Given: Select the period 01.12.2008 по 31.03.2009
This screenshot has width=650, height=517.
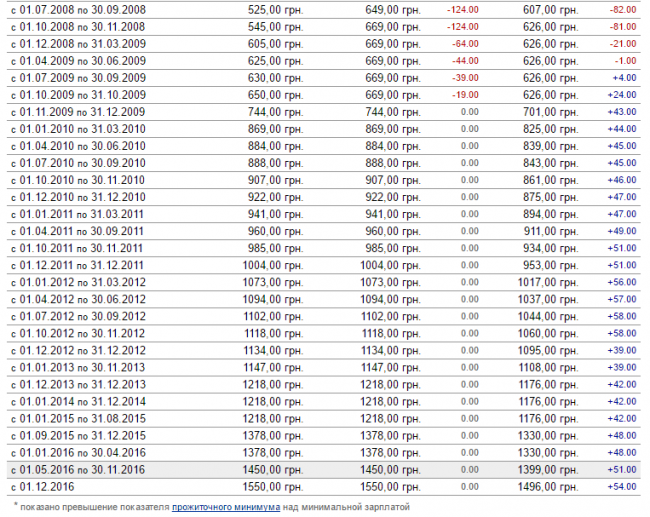Looking at the screenshot, I should coord(92,44).
